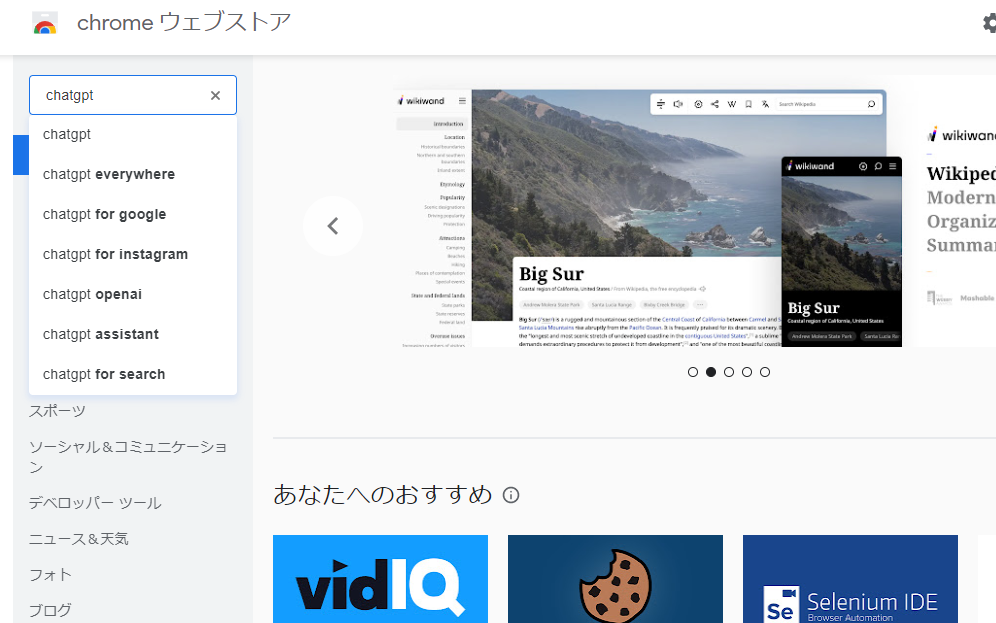Clear the search box with X
This screenshot has height=623, width=996.
pos(215,95)
